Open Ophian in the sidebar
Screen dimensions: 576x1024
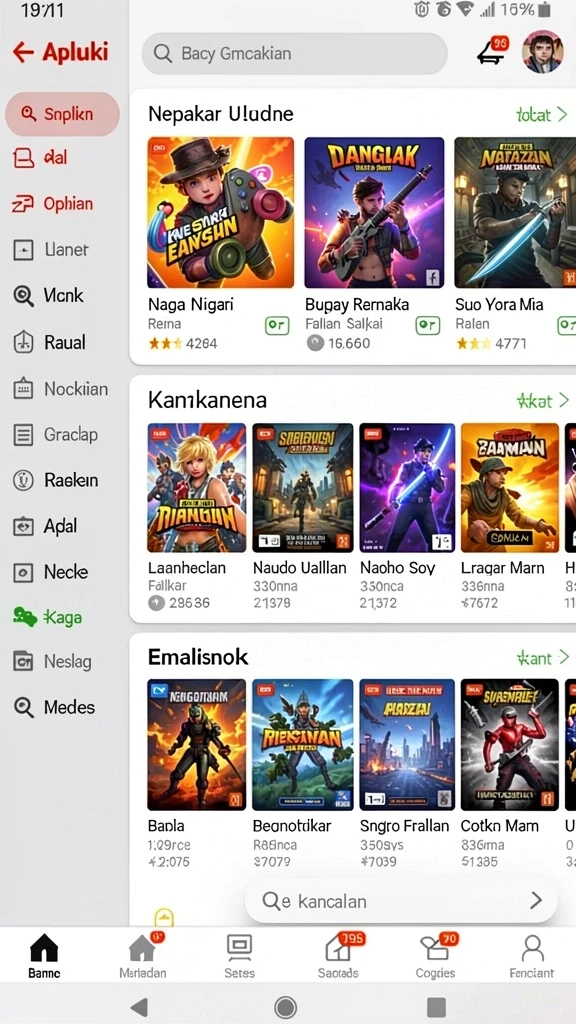point(52,204)
